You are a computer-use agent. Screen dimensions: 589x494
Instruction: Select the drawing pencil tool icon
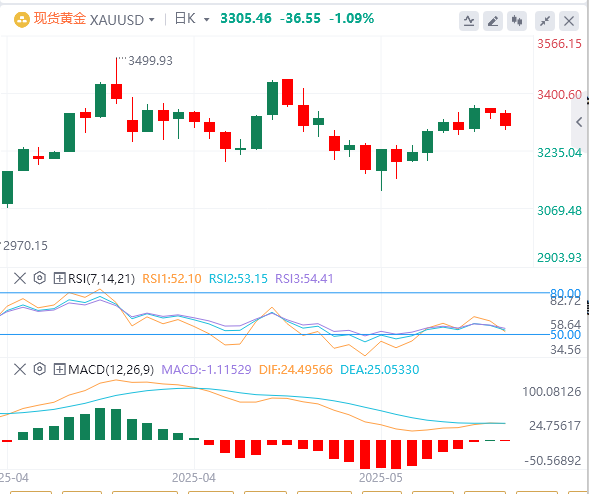(493, 21)
